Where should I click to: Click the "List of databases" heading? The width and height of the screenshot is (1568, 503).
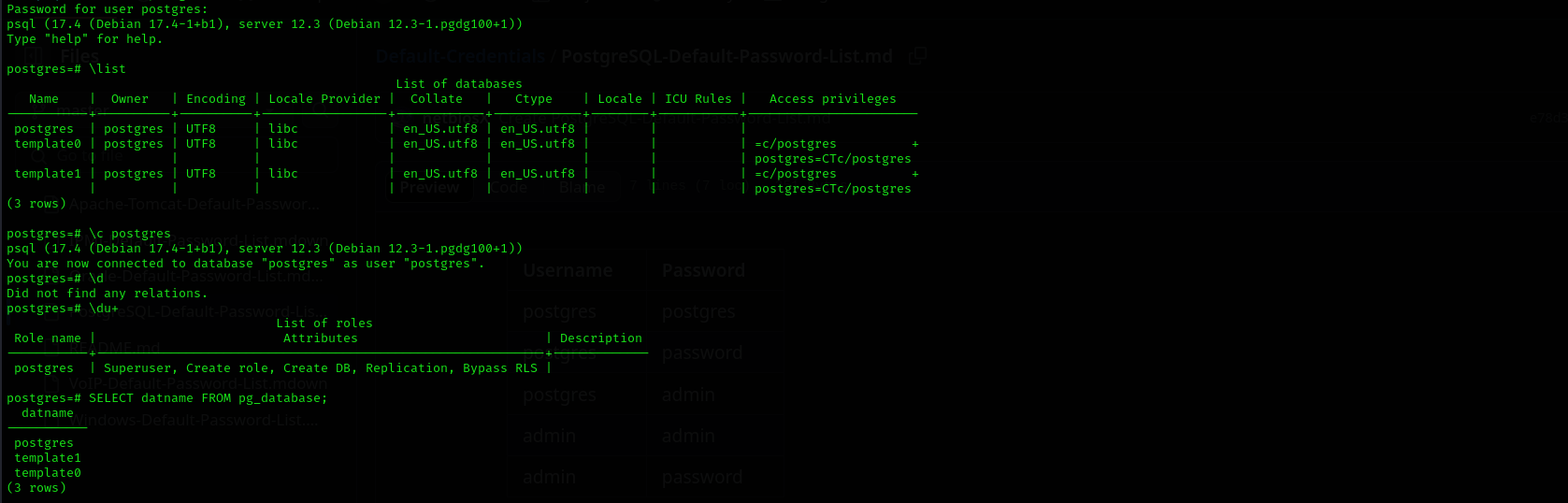459,84
